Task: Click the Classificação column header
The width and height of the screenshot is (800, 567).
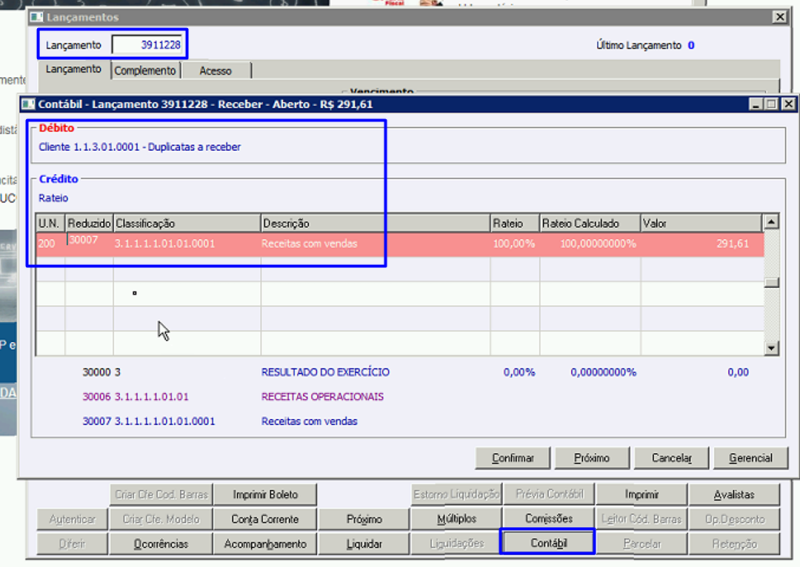Action: coord(187,224)
